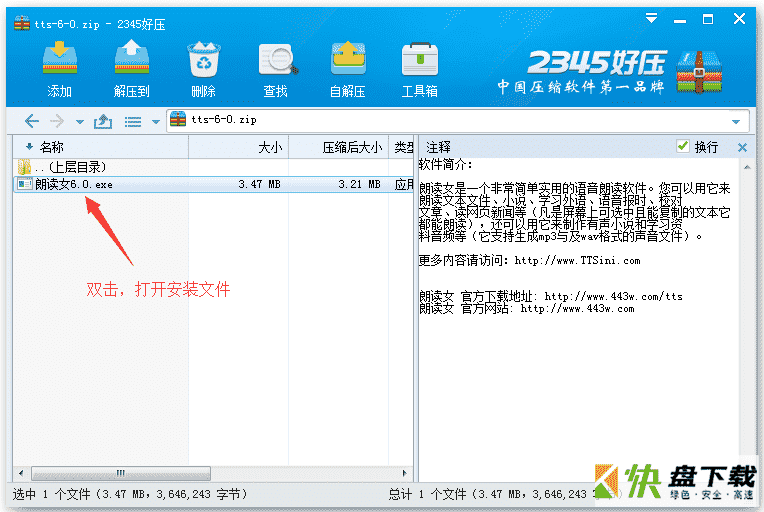Open the 查找 (Find) tool

(277, 59)
